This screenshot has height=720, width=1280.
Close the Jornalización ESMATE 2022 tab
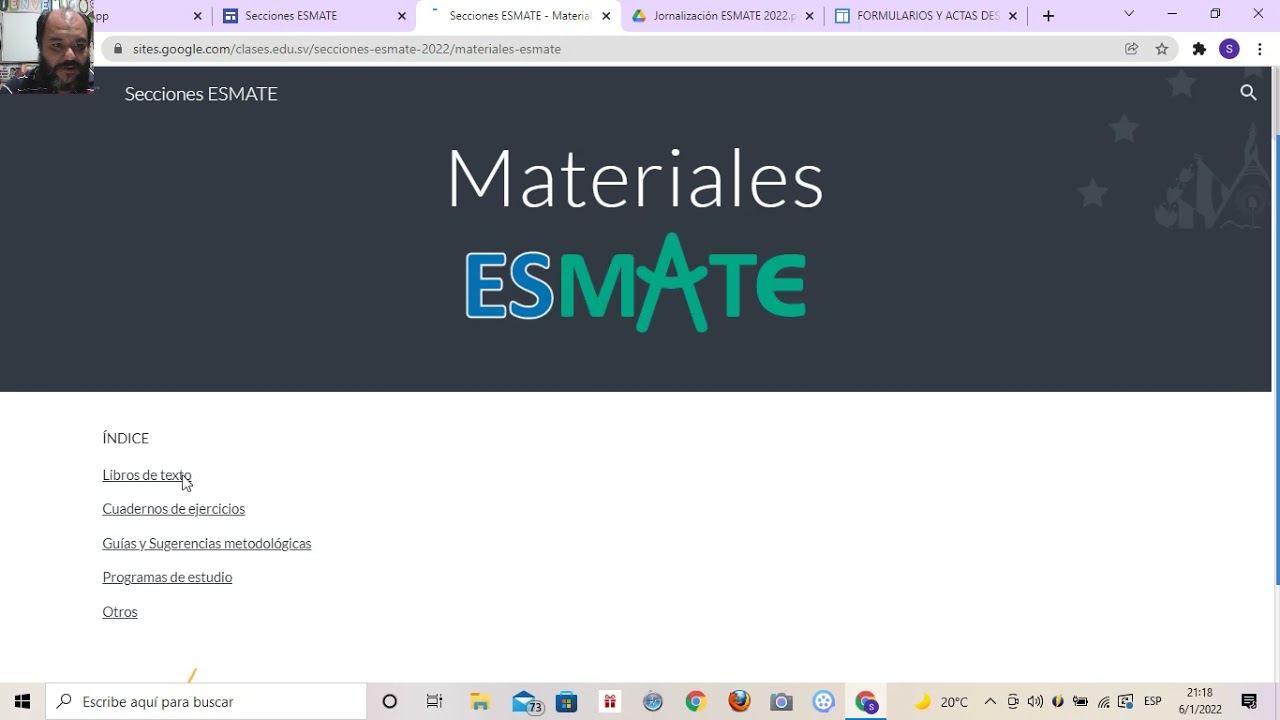(x=809, y=16)
